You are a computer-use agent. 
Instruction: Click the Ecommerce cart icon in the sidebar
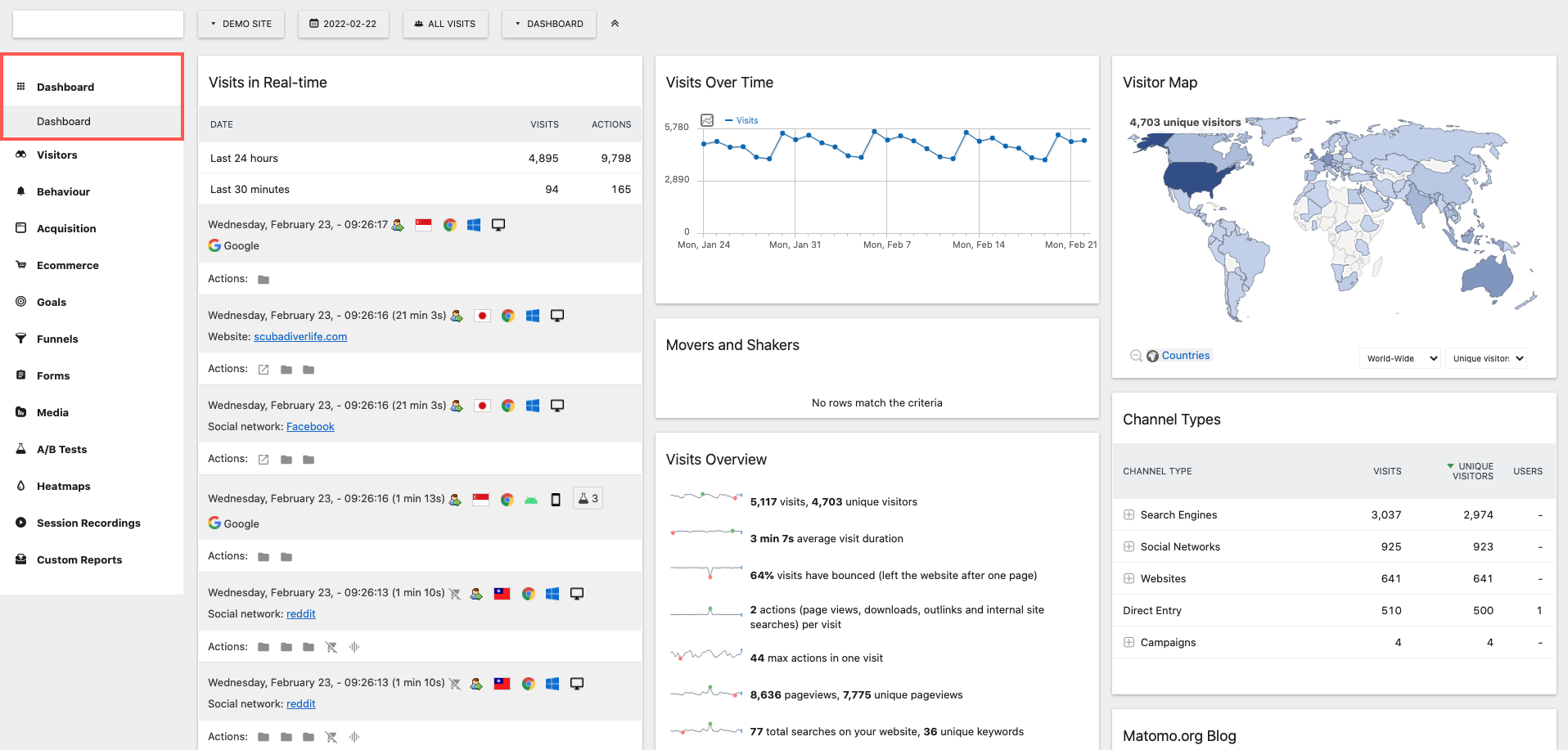pyautogui.click(x=21, y=265)
